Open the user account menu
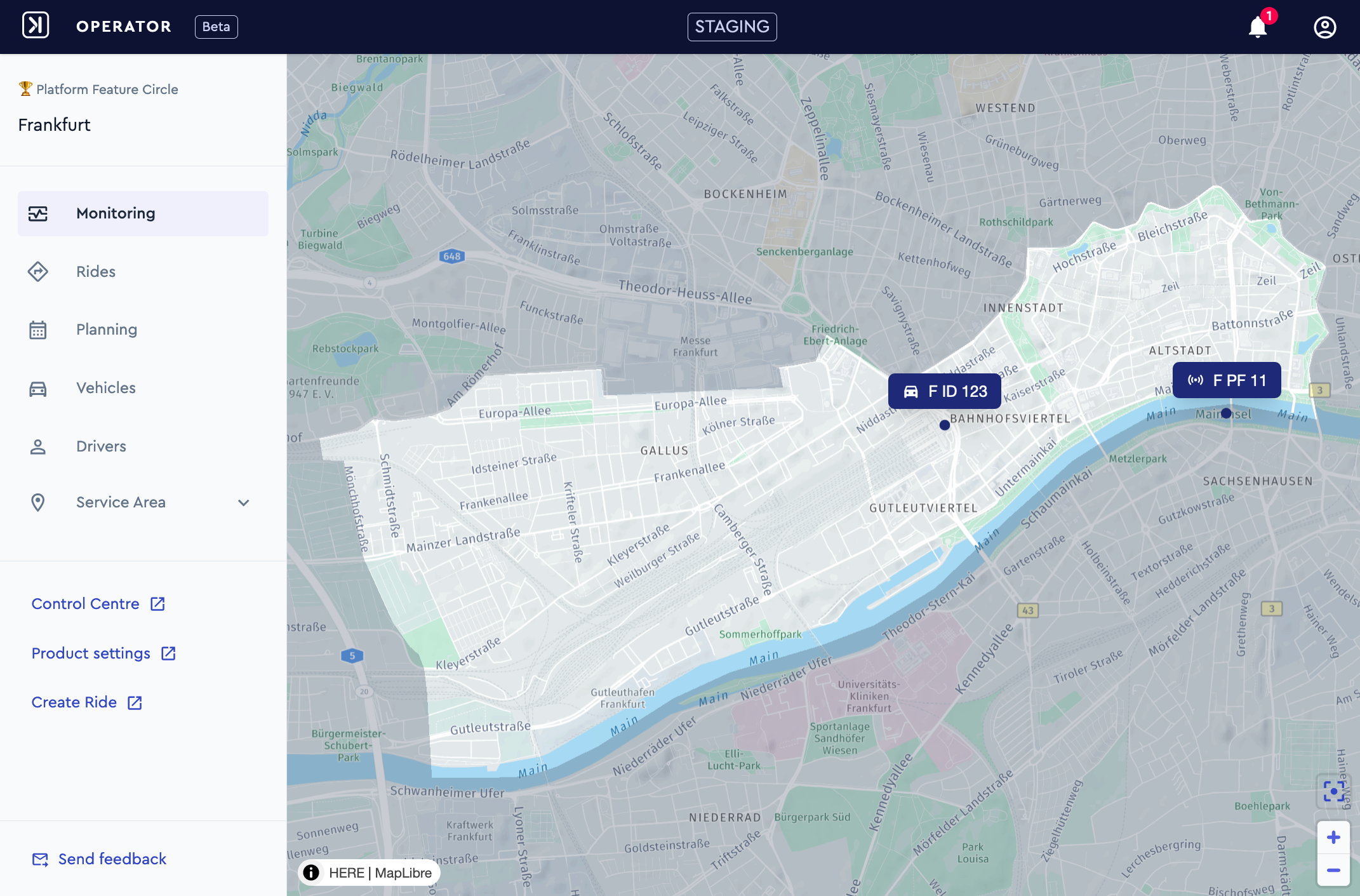Screen dimensions: 1360x896 coord(1325,27)
